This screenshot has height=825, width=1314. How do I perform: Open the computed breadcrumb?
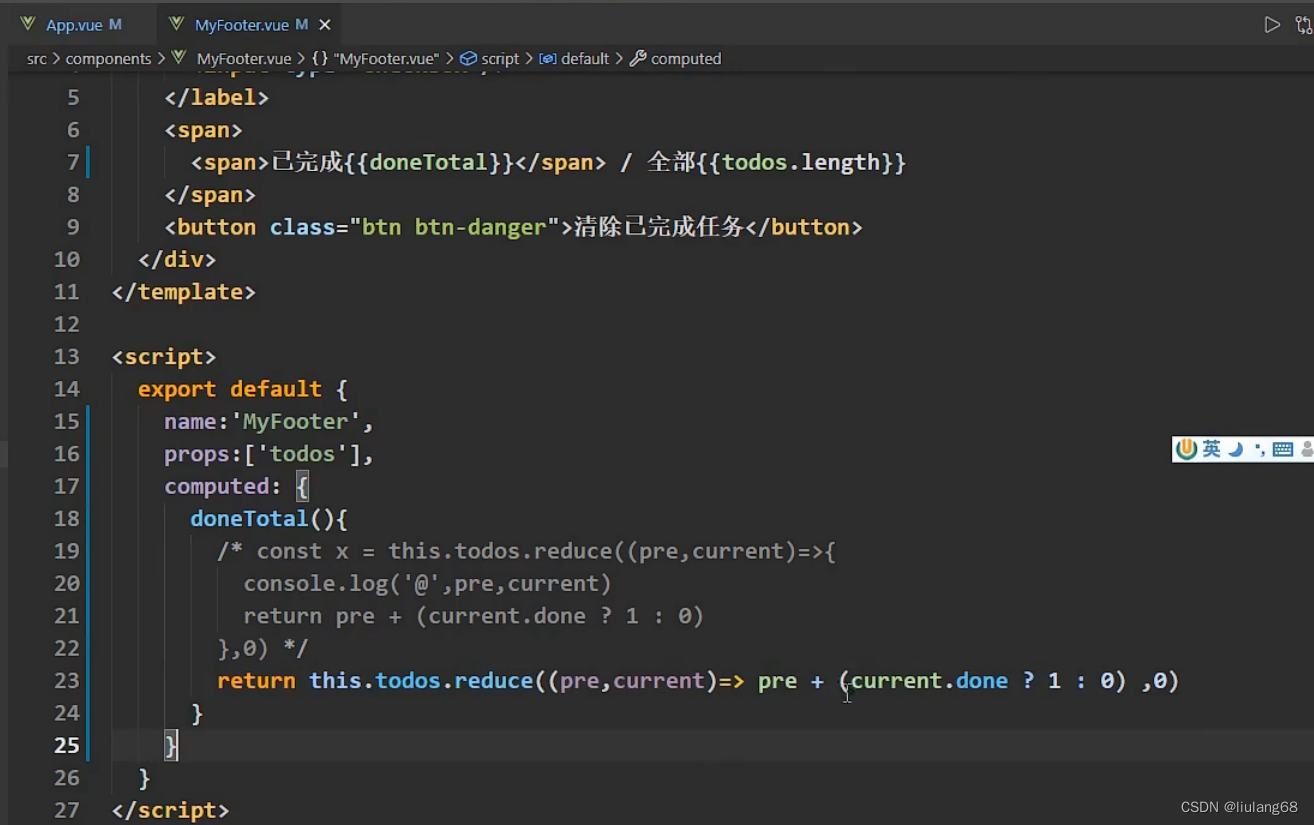pos(675,59)
